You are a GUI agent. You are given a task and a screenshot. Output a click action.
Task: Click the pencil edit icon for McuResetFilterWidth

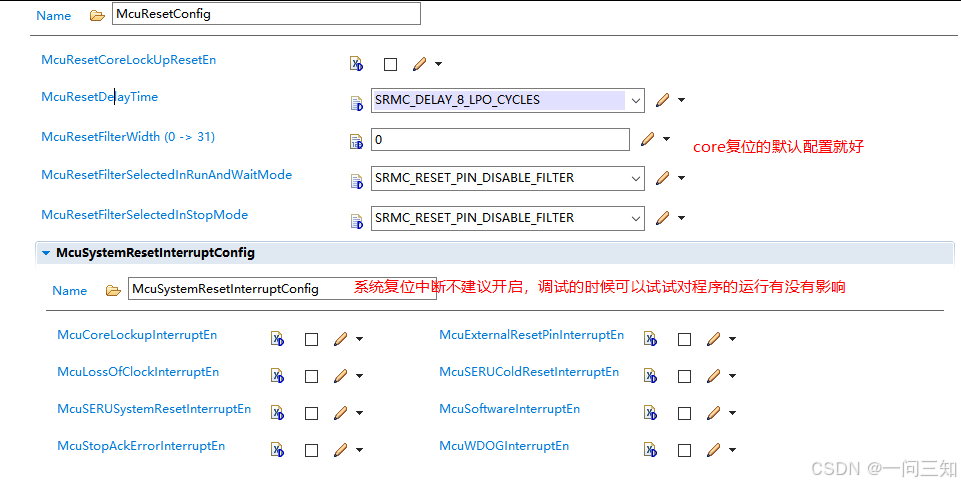tap(647, 139)
